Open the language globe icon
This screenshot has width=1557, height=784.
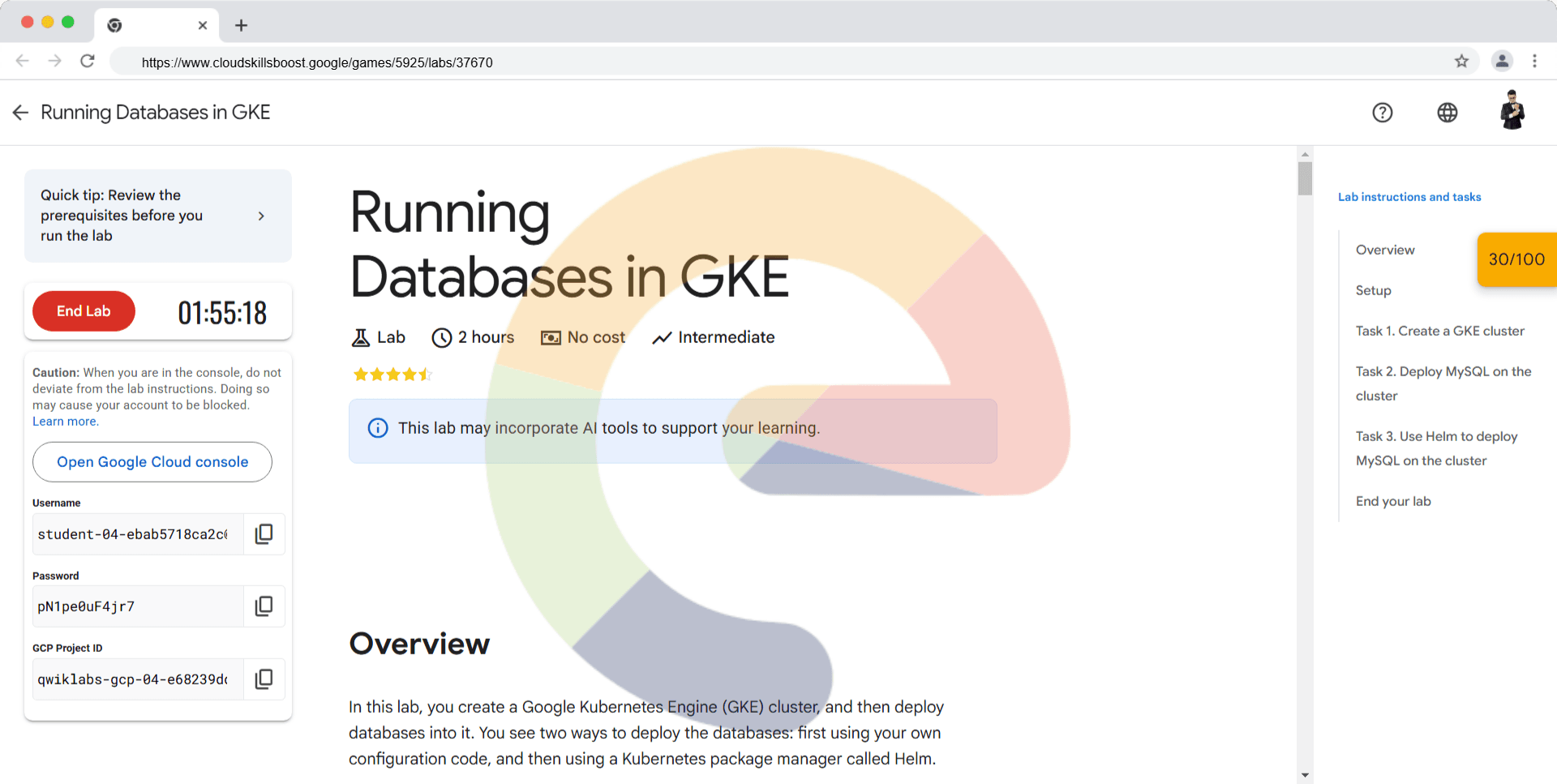pos(1447,113)
